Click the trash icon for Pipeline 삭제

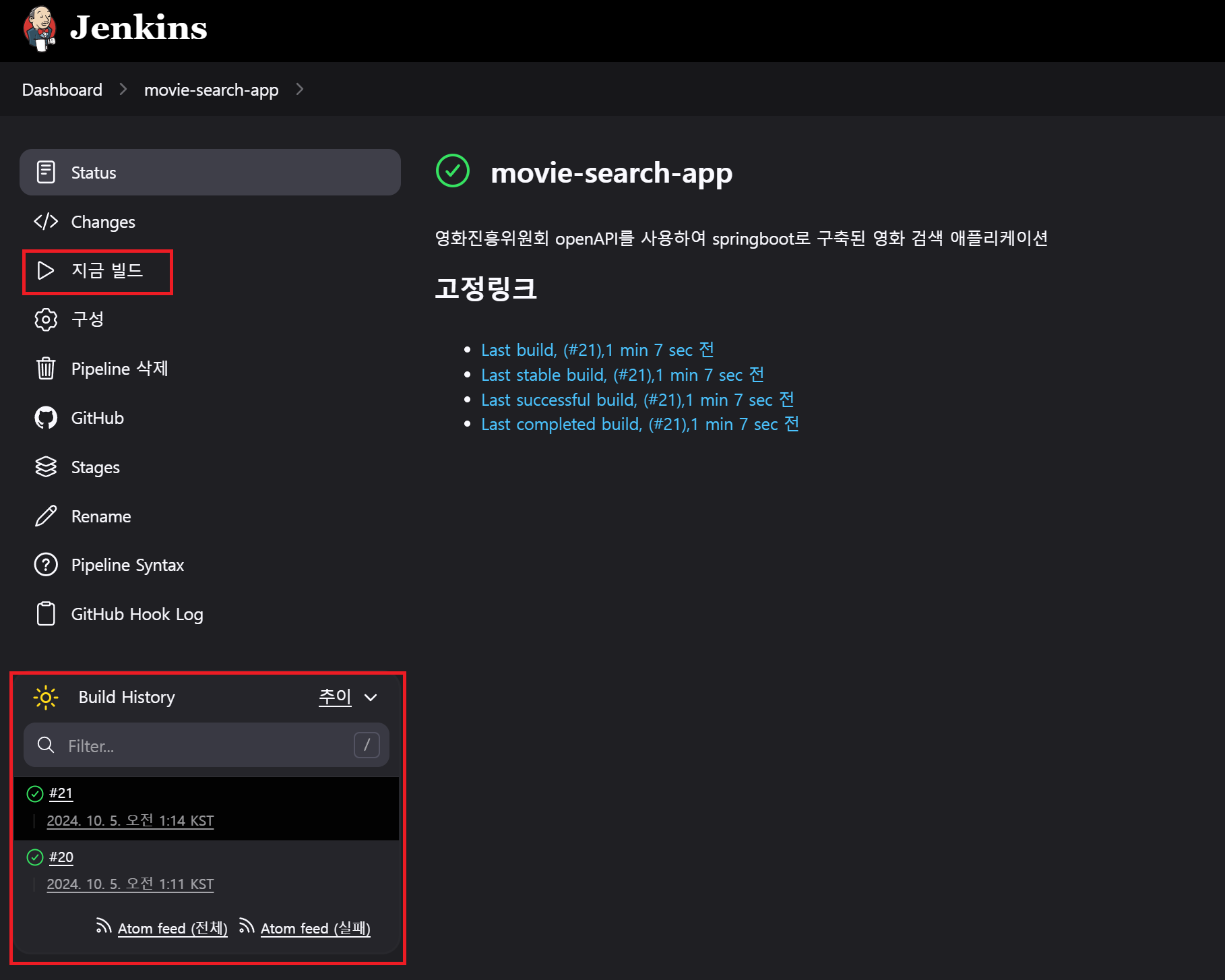46,368
